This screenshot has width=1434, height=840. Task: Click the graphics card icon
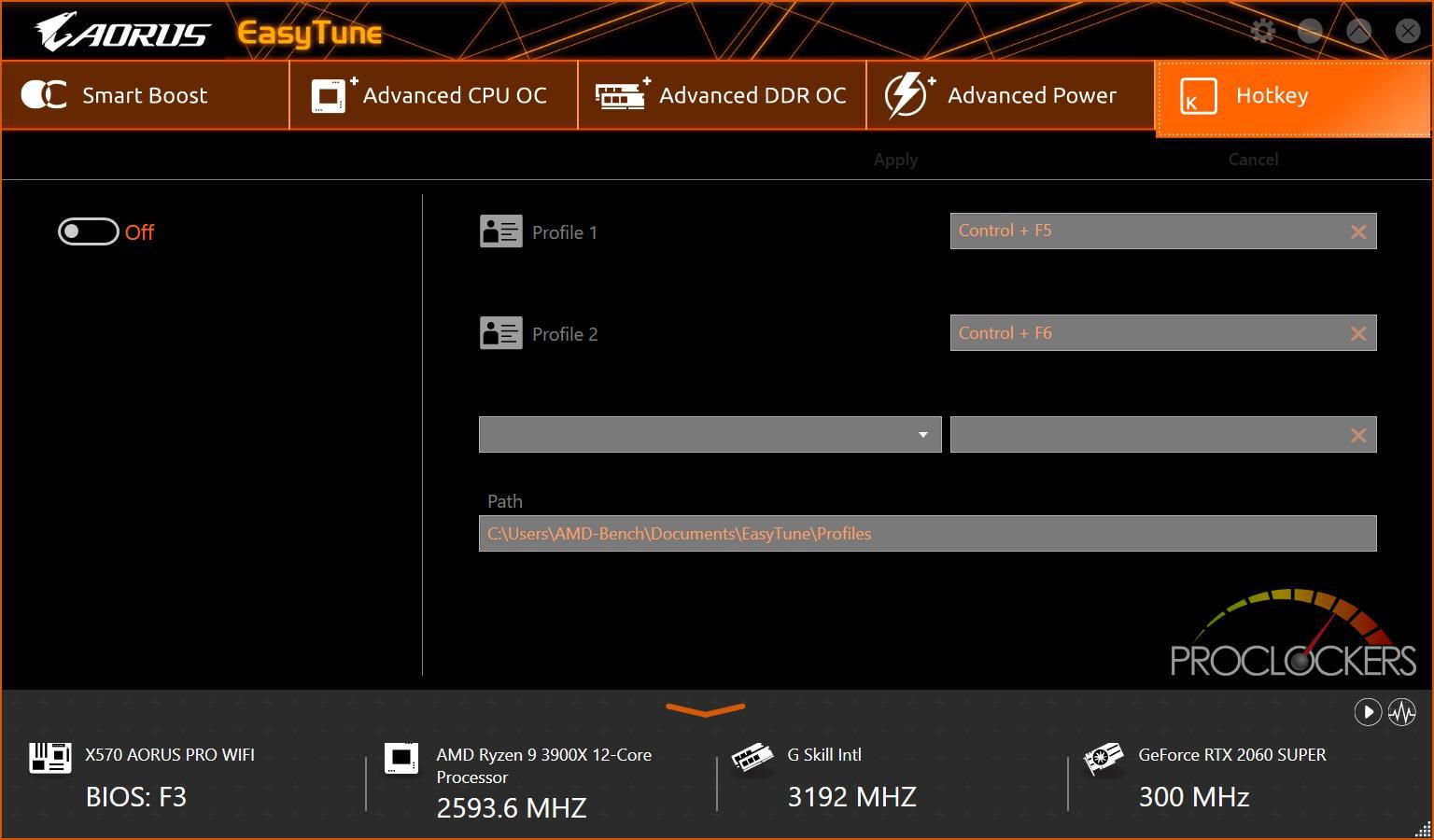1104,759
